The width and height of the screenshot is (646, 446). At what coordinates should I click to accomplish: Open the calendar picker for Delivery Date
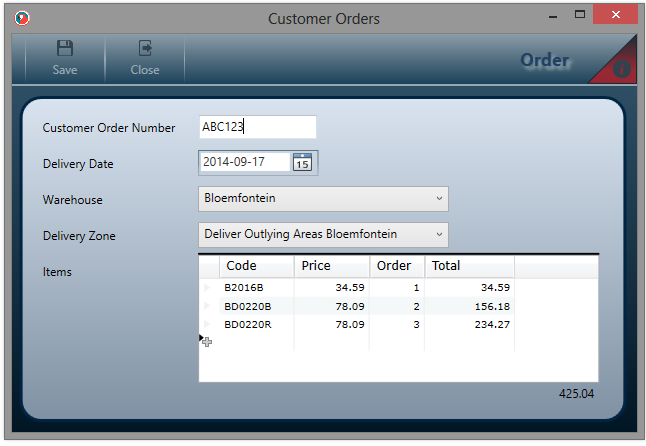coord(302,162)
